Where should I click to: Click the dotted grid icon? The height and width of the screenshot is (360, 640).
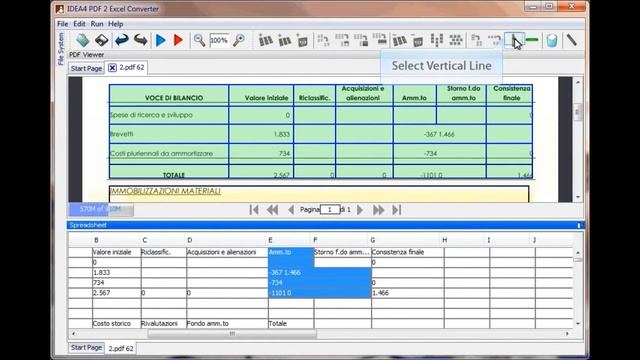click(456, 40)
